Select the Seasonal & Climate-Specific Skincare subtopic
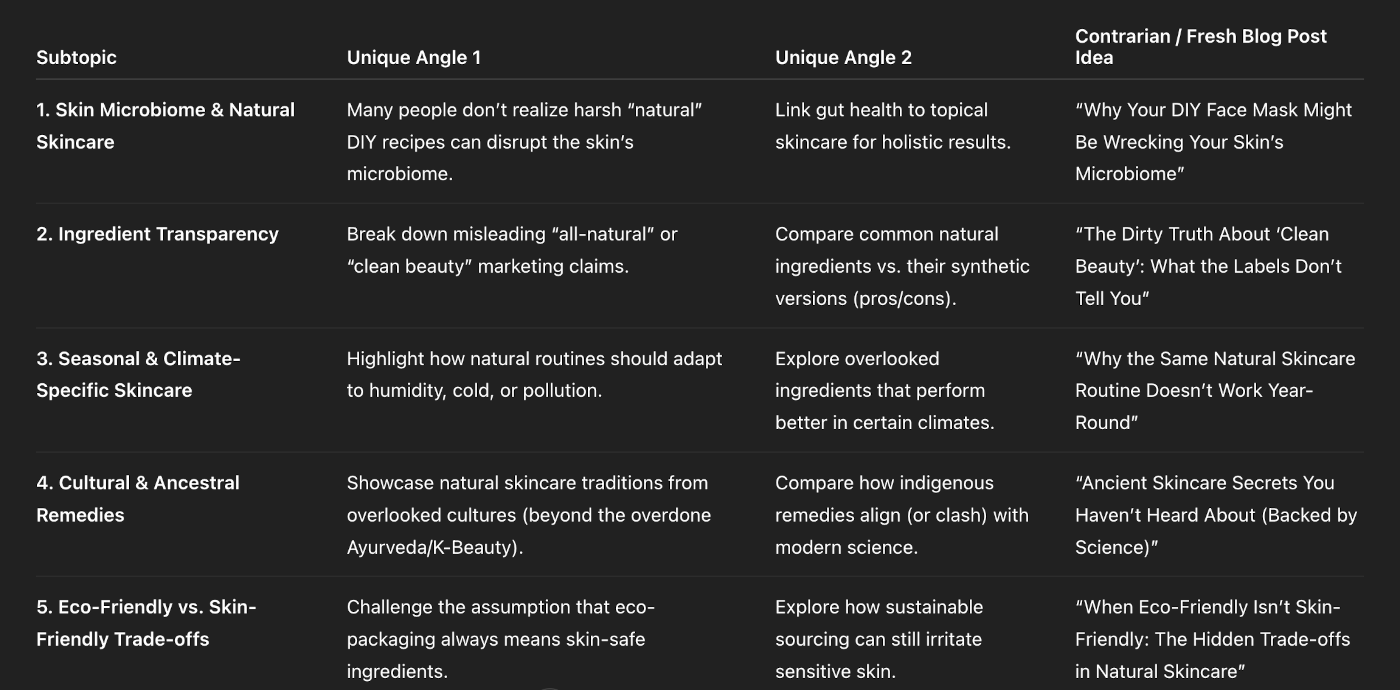The width and height of the screenshot is (1400, 690). point(138,374)
